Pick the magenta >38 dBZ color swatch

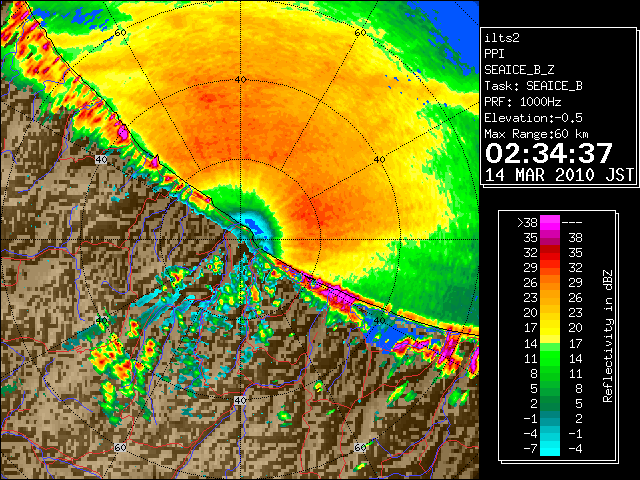click(x=550, y=222)
